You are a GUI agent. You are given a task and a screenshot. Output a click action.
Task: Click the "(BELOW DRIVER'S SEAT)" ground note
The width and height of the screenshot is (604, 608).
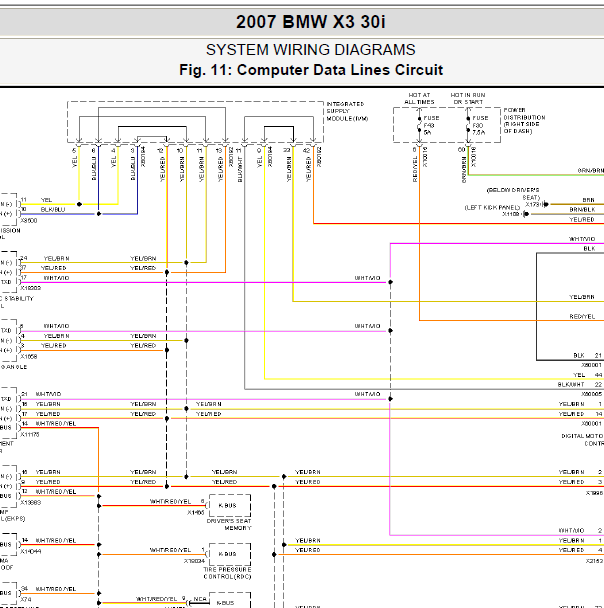pos(513,193)
